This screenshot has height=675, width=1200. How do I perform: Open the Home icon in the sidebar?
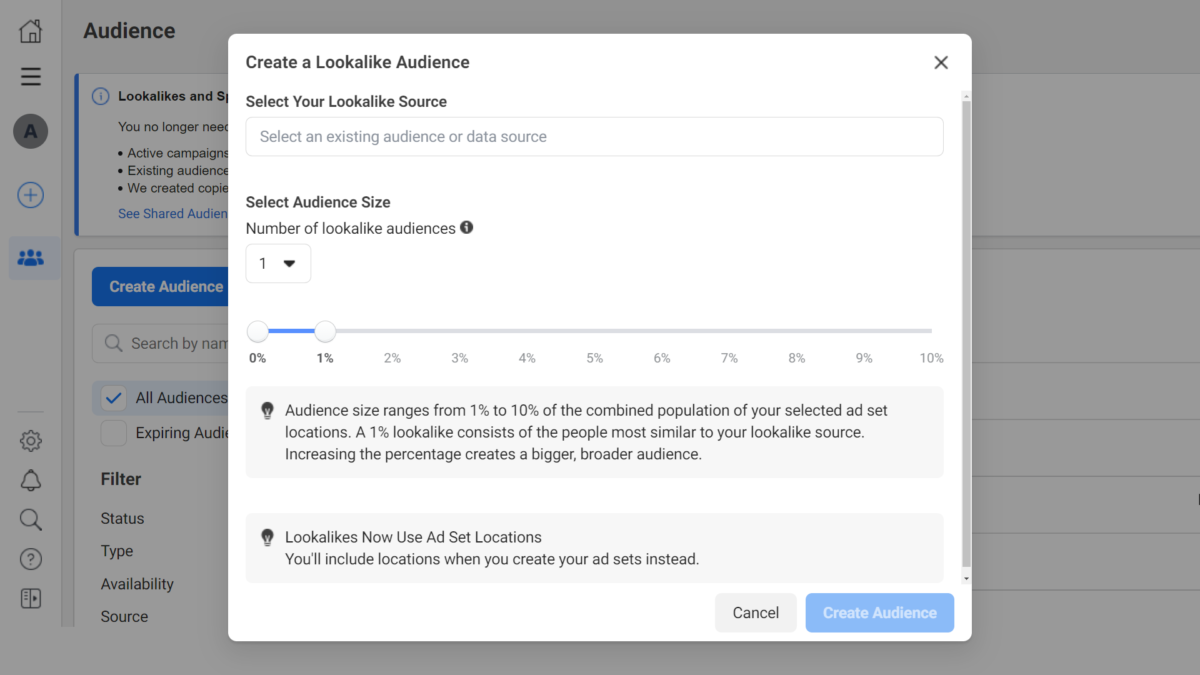29,30
